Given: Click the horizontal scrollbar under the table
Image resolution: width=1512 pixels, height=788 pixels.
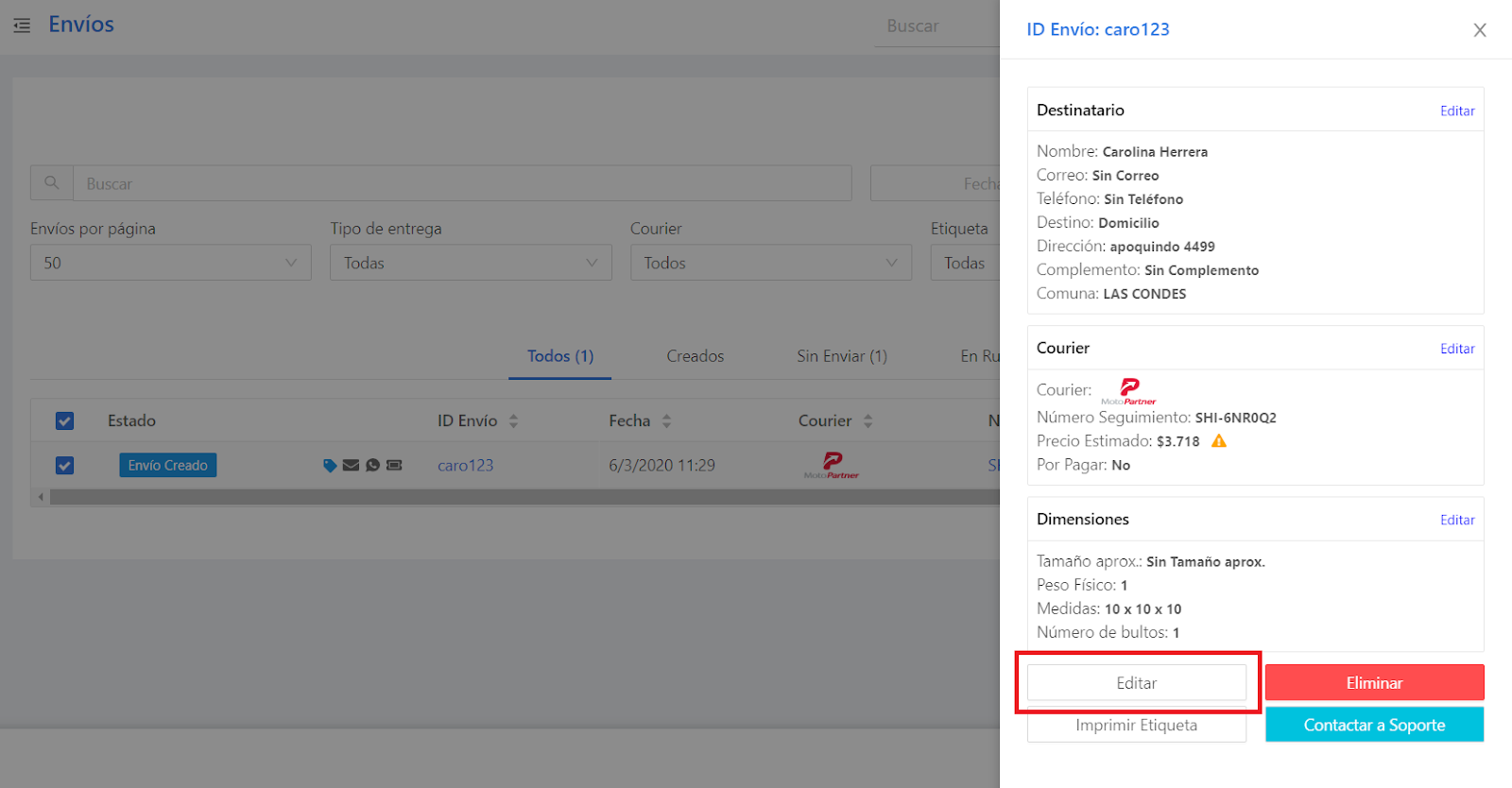Looking at the screenshot, I should 520,497.
